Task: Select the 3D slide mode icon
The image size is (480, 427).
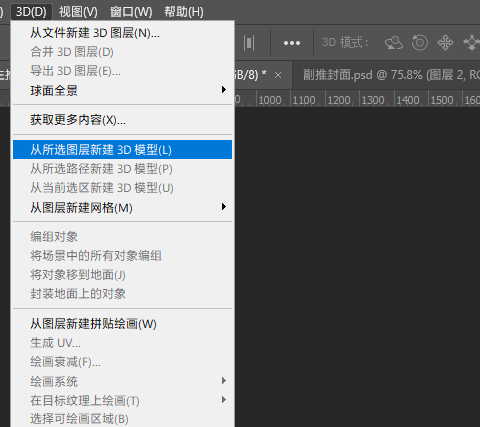Action: click(472, 43)
